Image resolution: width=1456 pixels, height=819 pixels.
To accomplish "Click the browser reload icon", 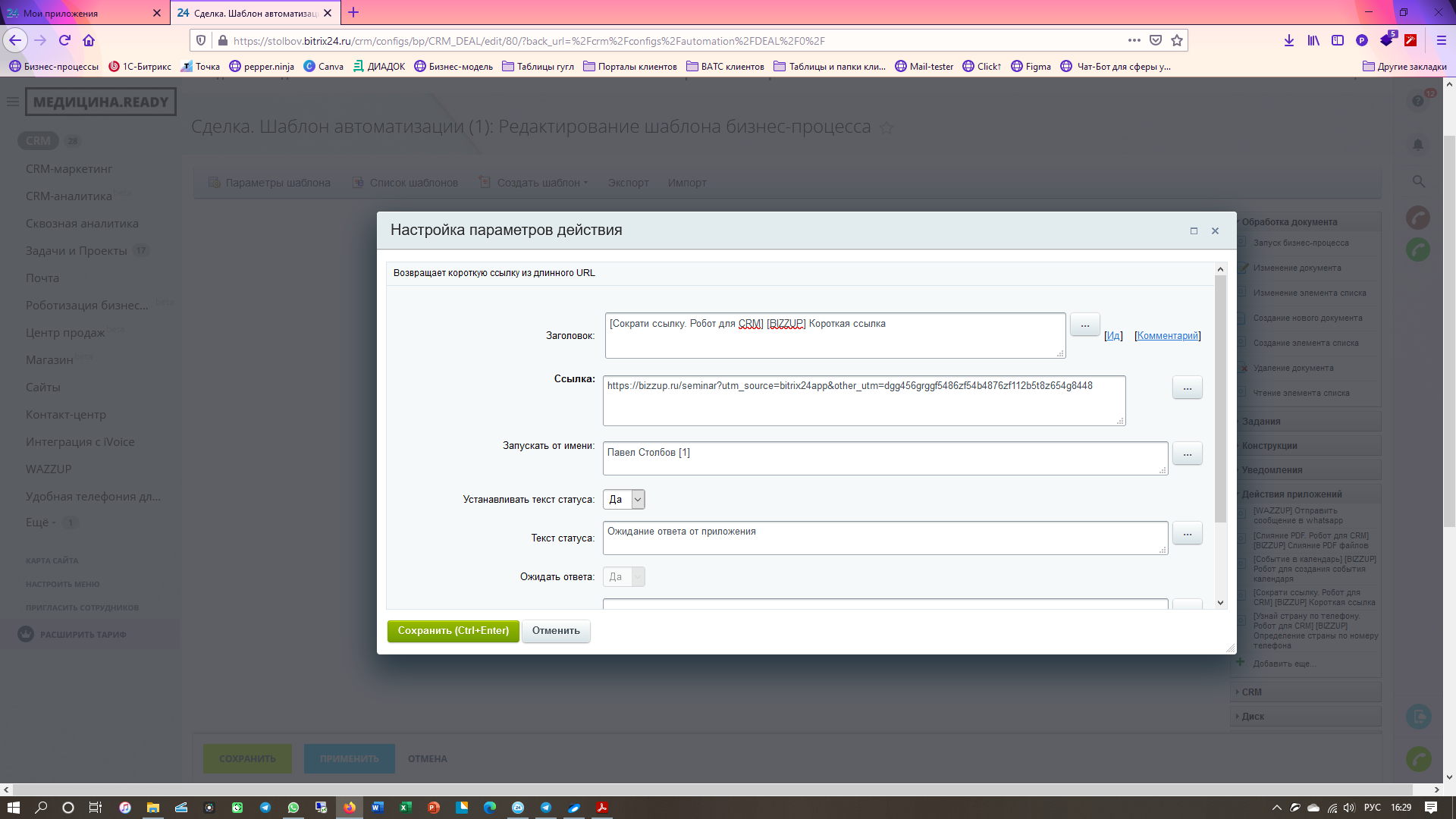I will 65,41.
